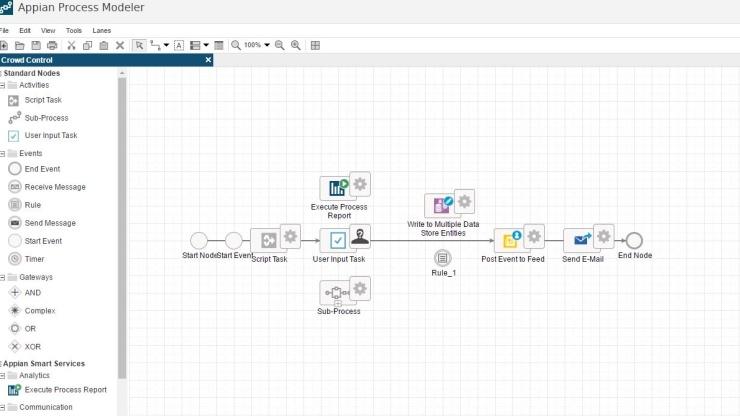Screen dimensions: 740x416
Task: Open the File menu
Action: (x=4, y=30)
